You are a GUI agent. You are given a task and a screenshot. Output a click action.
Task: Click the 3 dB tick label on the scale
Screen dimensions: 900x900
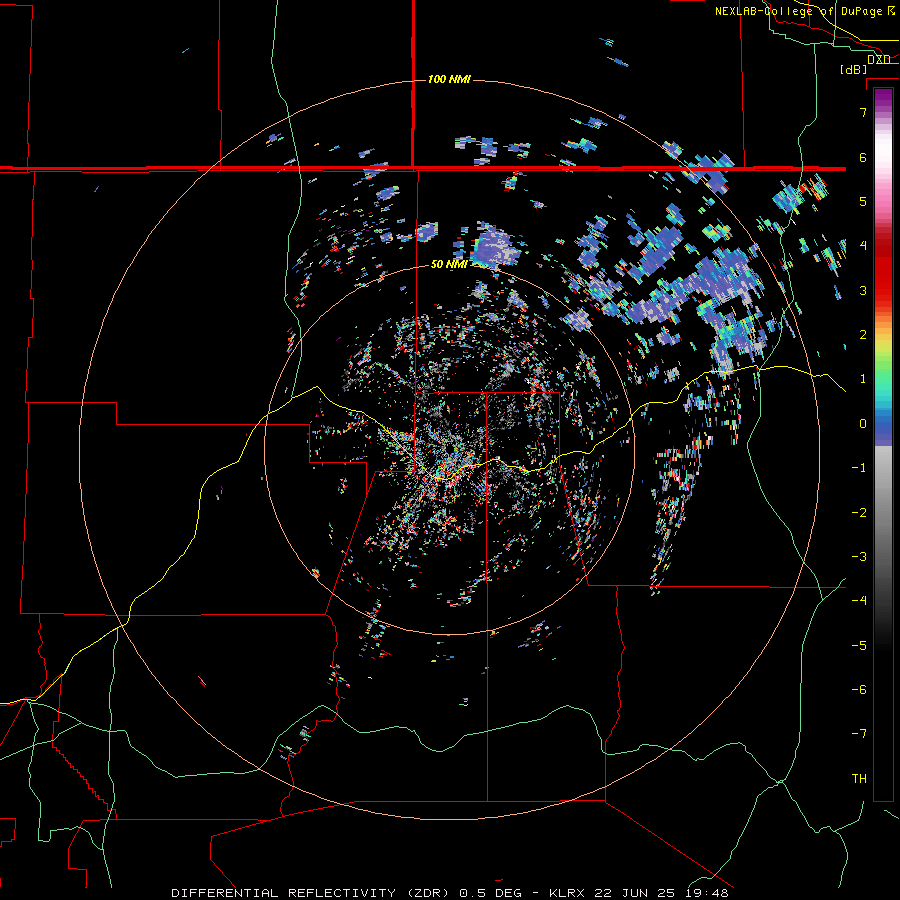coord(863,290)
